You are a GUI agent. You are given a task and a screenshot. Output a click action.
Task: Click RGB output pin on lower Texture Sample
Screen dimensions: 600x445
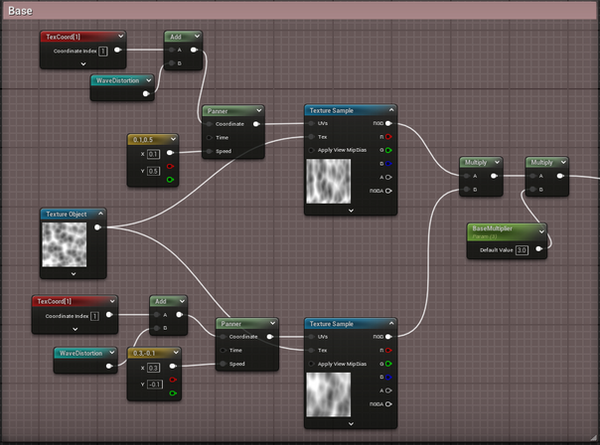click(x=389, y=337)
